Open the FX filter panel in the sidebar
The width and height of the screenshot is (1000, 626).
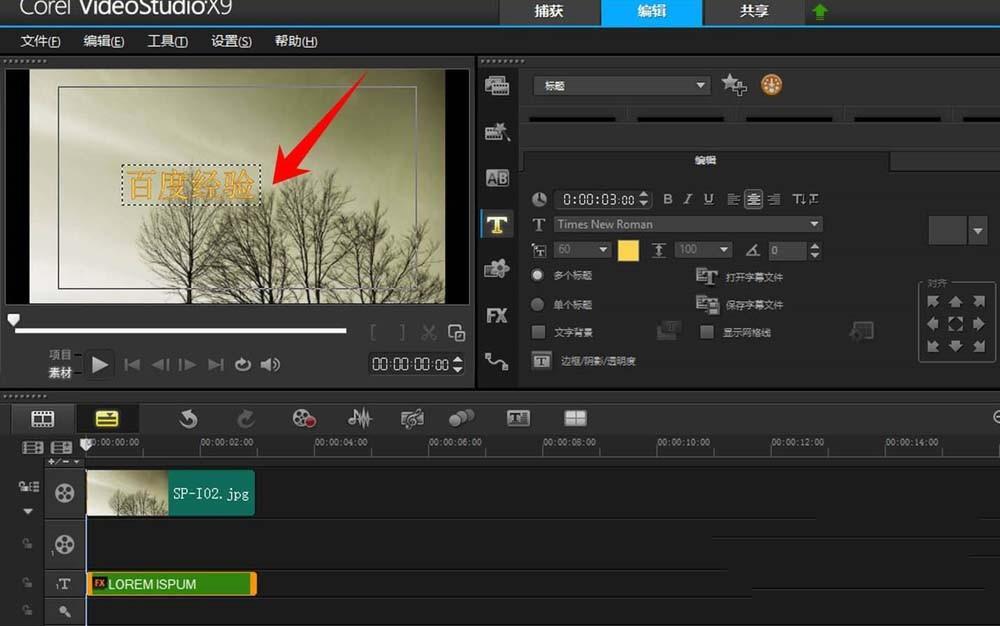(497, 315)
